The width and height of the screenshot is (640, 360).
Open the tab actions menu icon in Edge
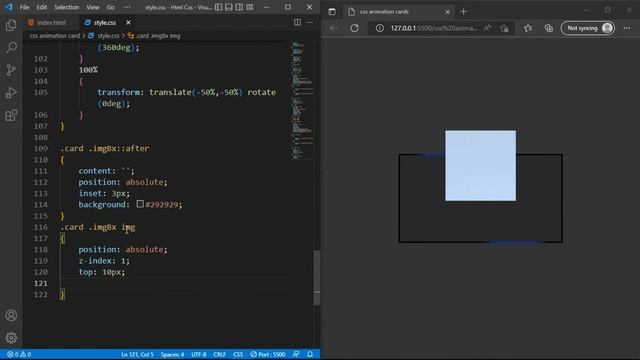pos(332,11)
